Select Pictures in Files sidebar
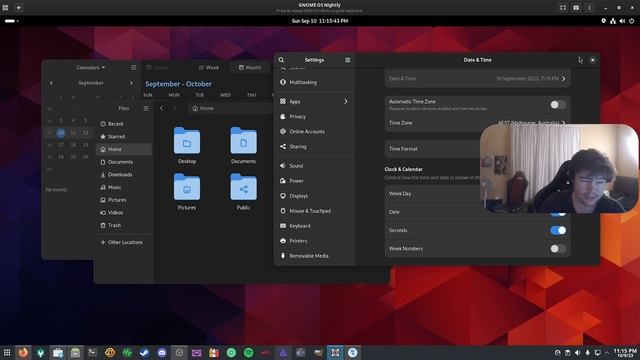This screenshot has height=360, width=640. 124,200
